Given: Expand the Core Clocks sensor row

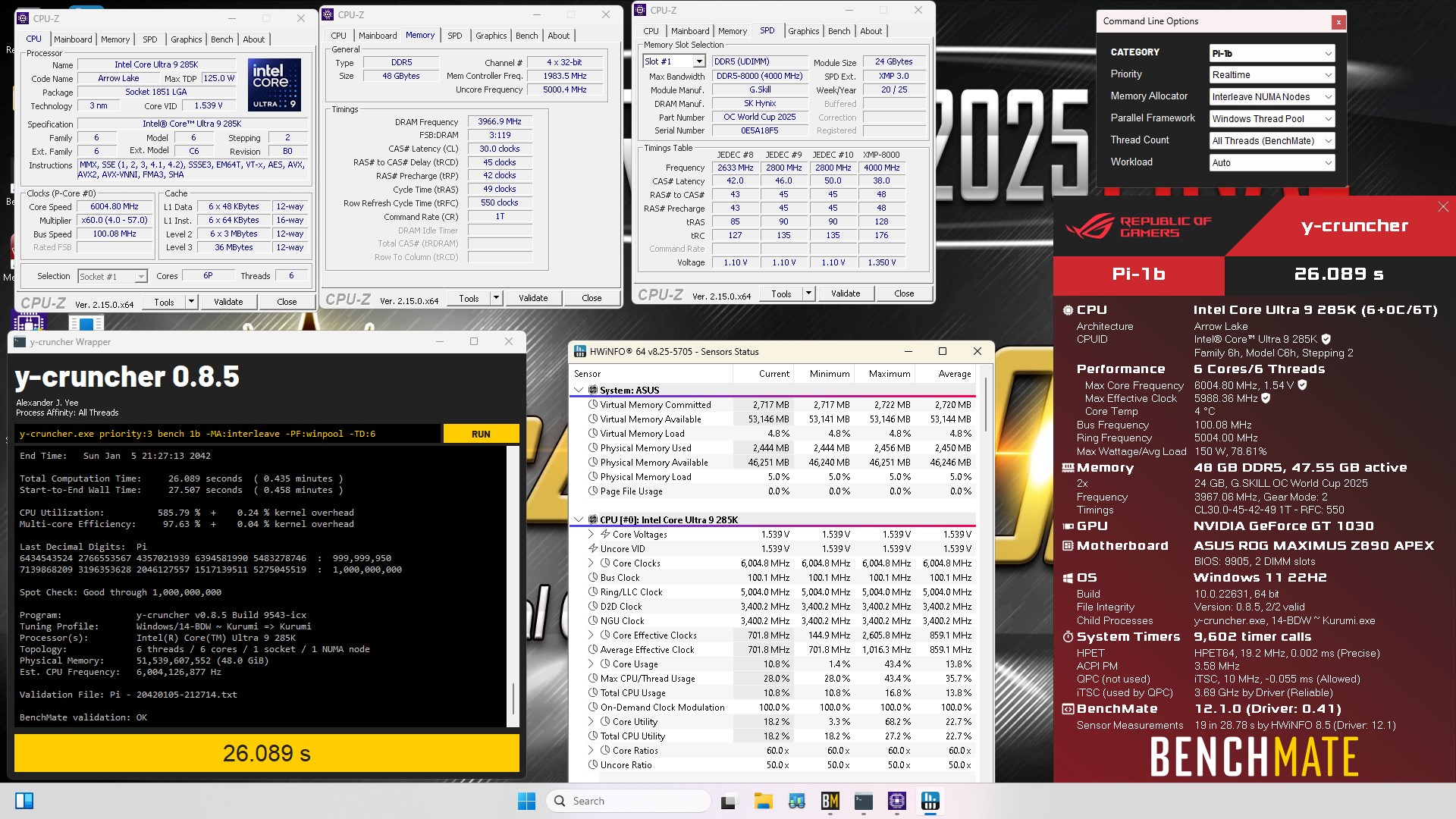Looking at the screenshot, I should tap(591, 563).
